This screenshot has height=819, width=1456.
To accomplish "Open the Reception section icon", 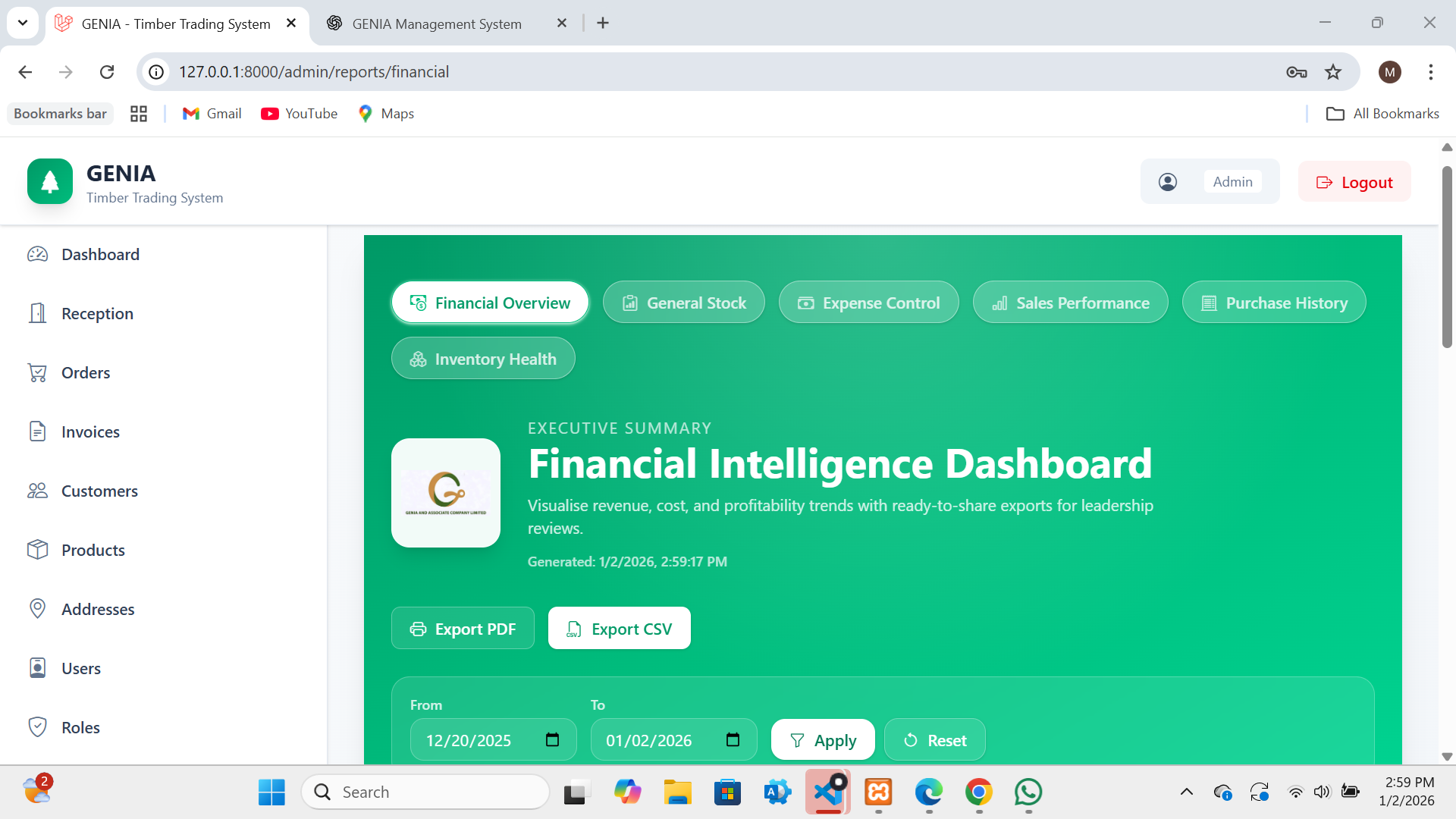I will coord(38,313).
